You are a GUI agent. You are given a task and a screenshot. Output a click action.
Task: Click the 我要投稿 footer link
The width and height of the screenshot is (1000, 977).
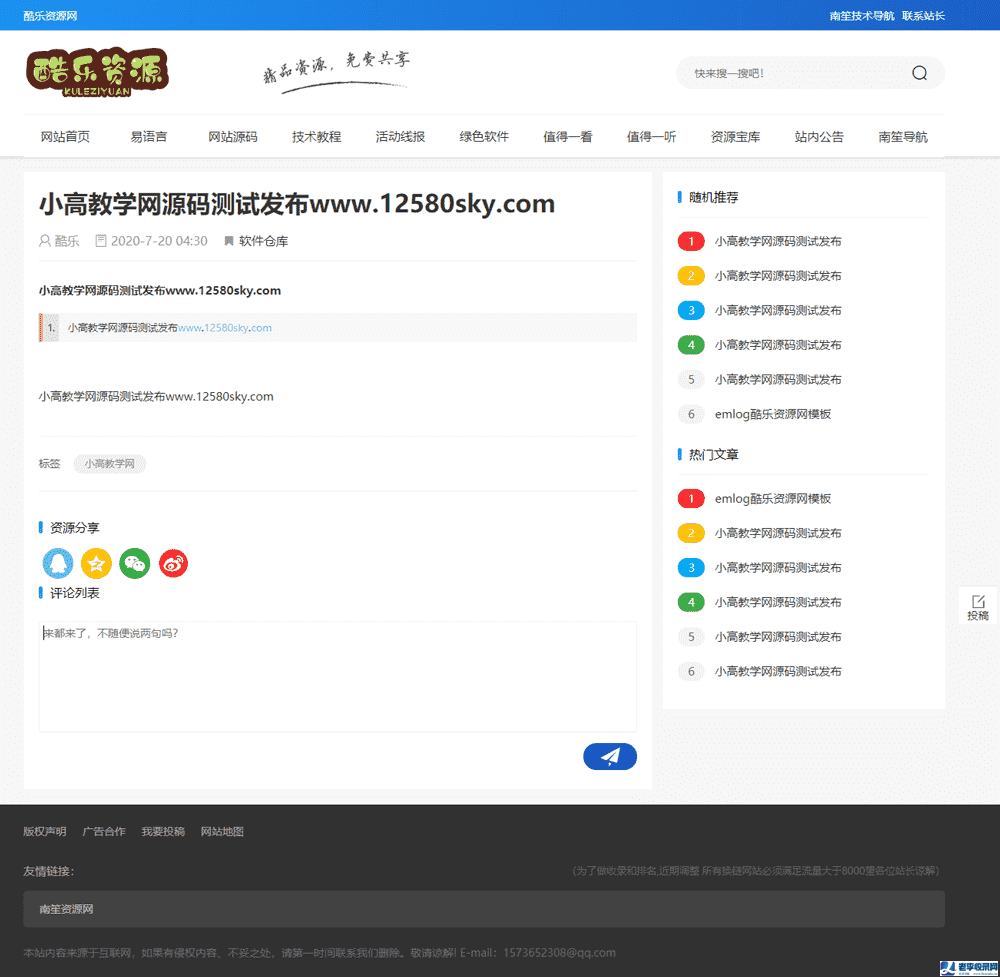[163, 831]
